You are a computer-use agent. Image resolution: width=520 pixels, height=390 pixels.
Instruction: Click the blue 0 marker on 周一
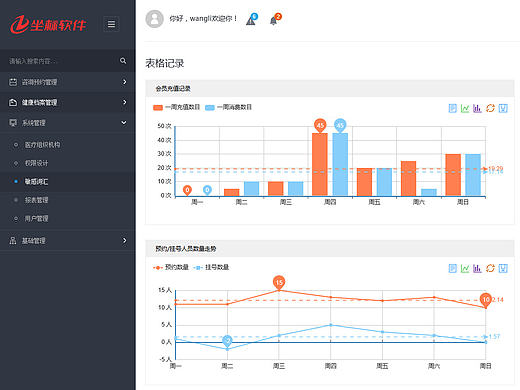(x=207, y=190)
